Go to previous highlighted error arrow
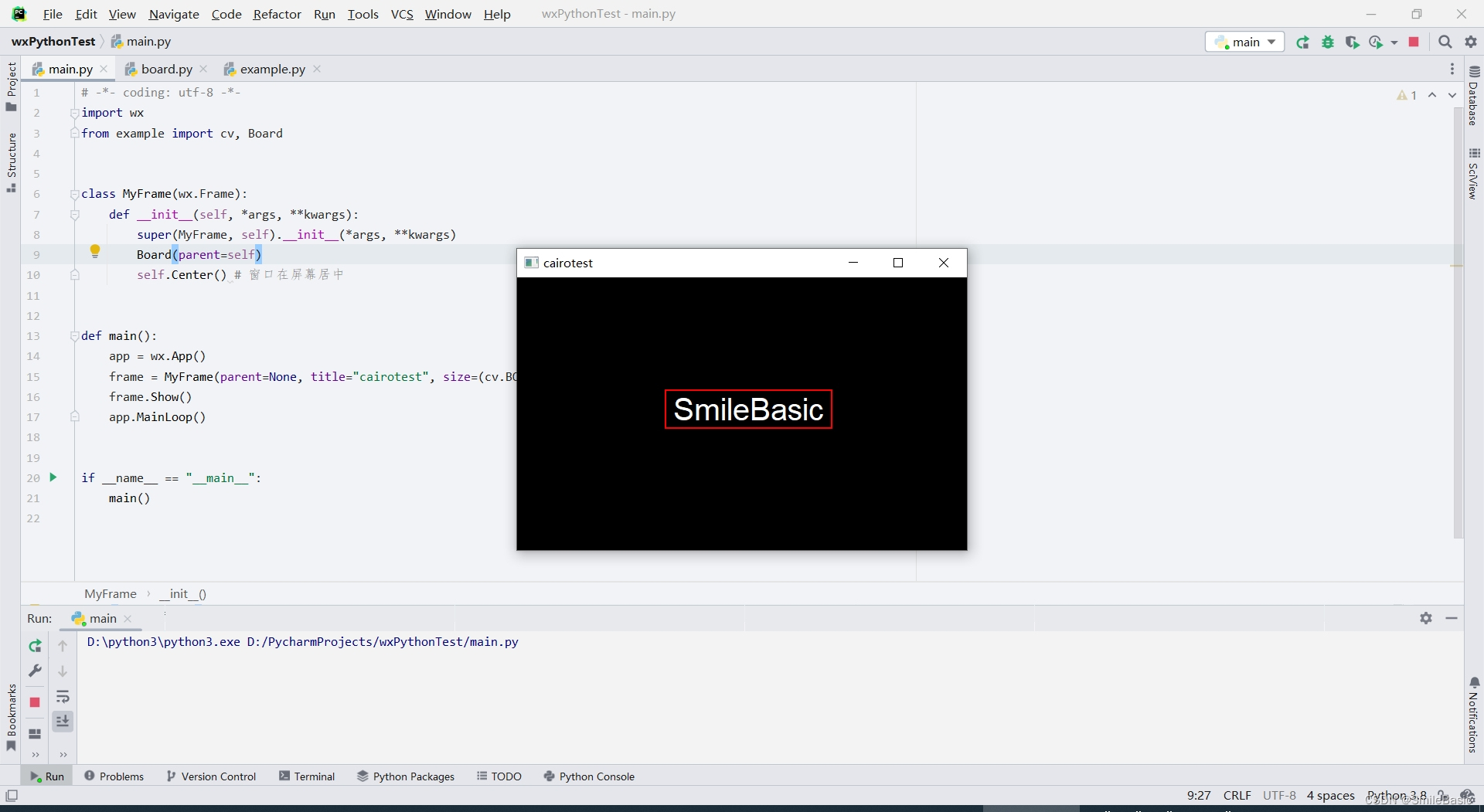1484x812 pixels. pos(1432,95)
